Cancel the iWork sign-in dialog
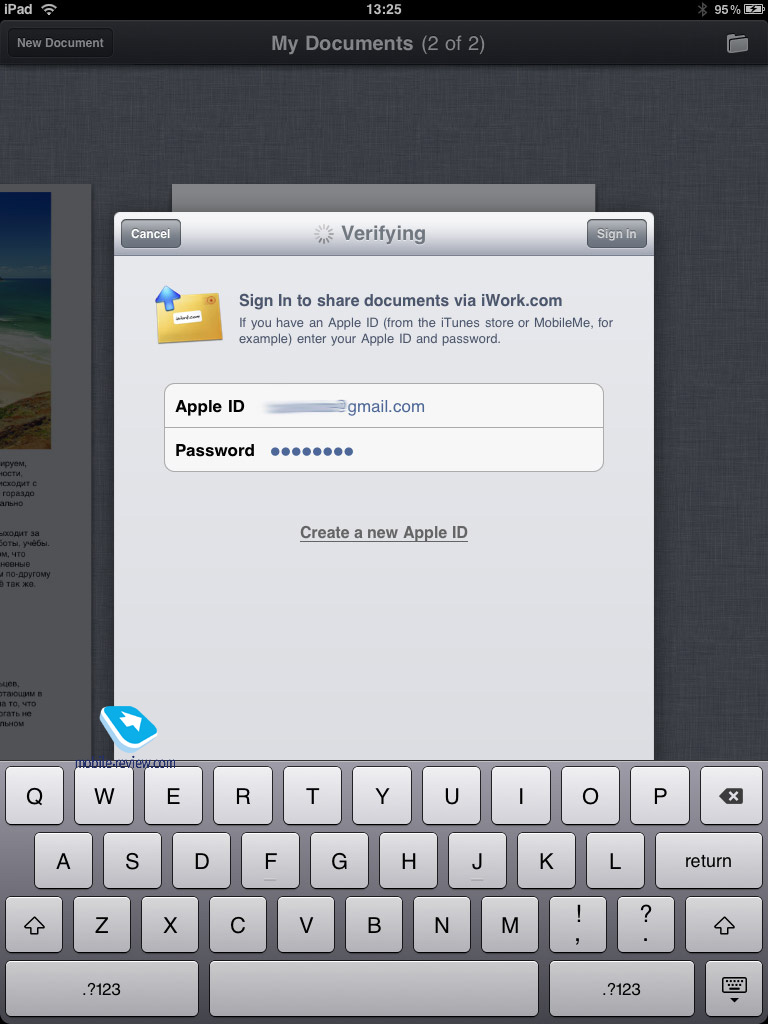This screenshot has height=1024, width=768. (x=150, y=233)
